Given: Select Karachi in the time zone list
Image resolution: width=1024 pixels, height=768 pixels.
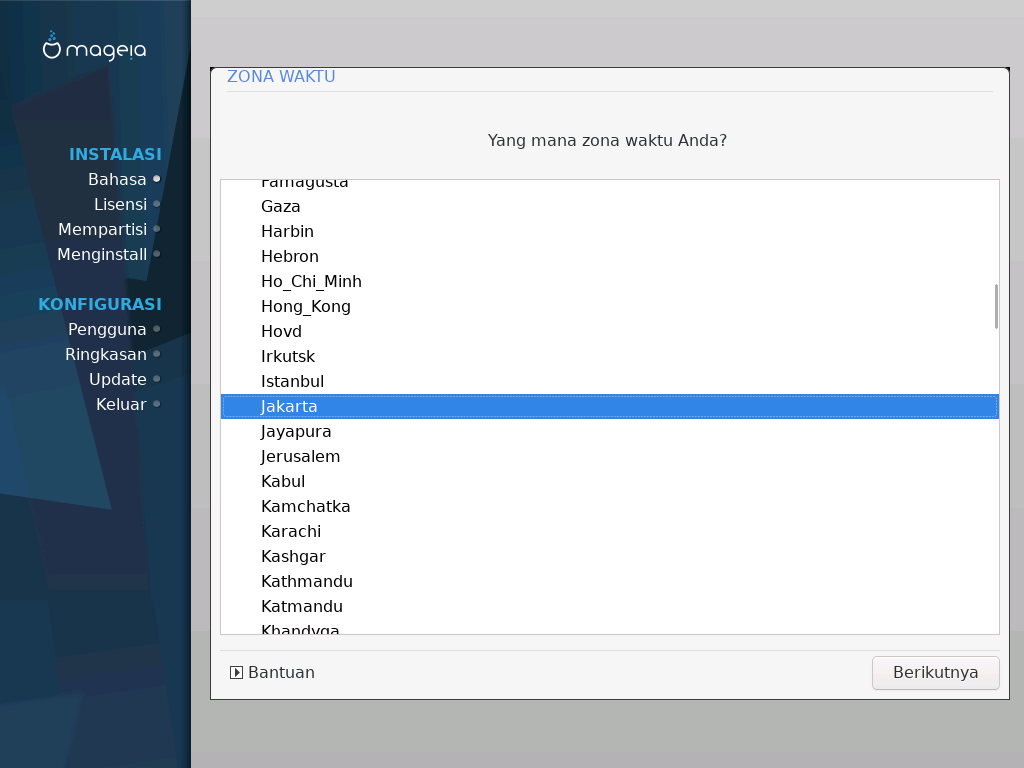Looking at the screenshot, I should tap(291, 532).
